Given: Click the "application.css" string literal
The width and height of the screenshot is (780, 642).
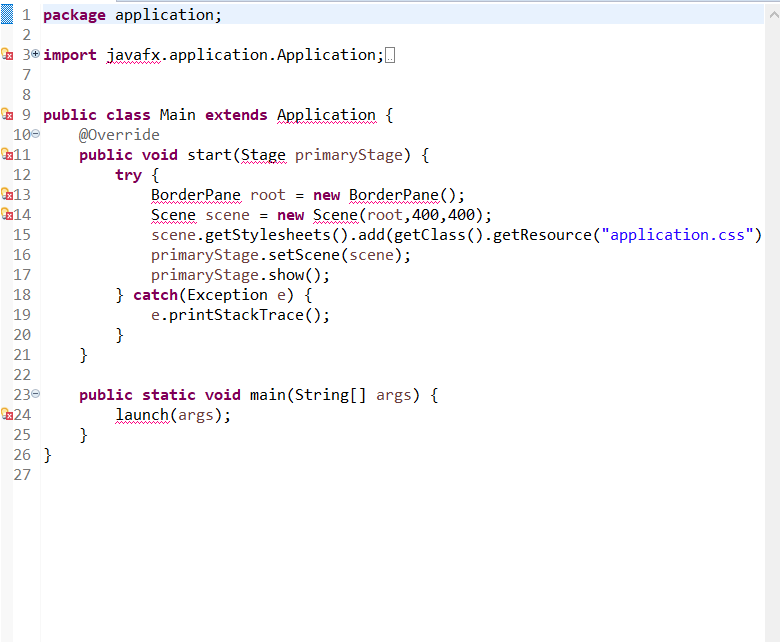Looking at the screenshot, I should [x=677, y=235].
